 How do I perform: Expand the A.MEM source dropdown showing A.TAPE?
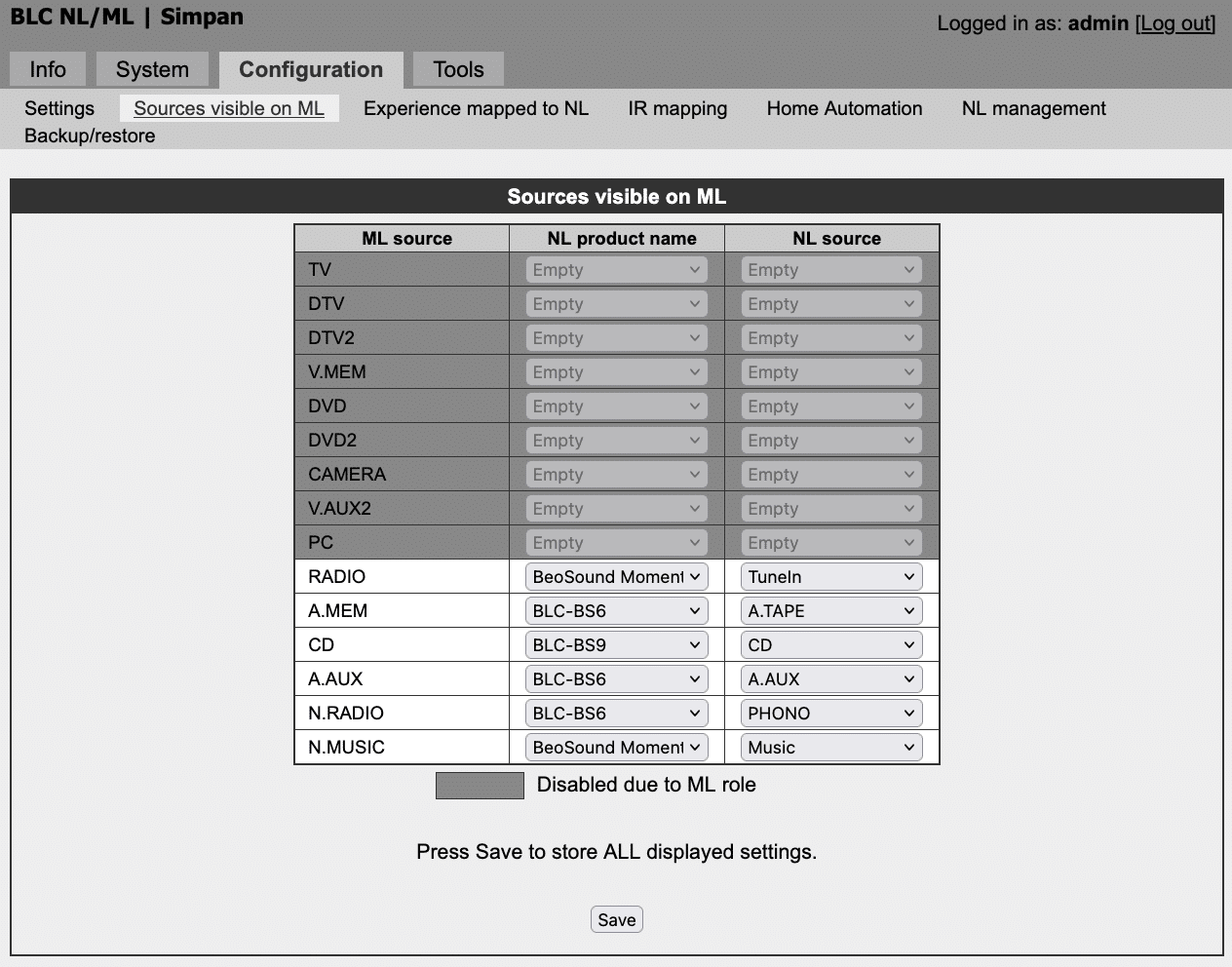(x=831, y=611)
